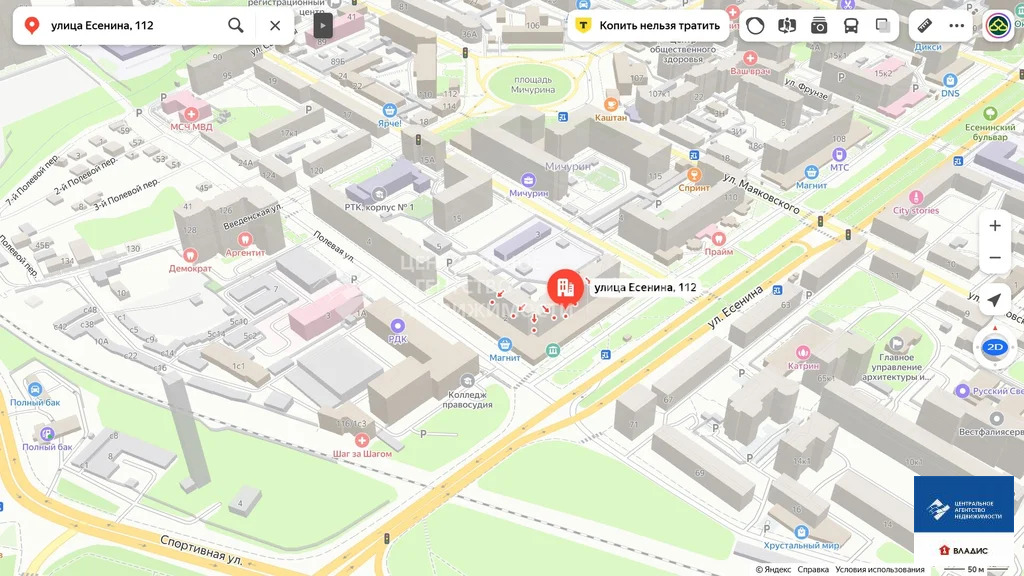Click the bus stop icon near Каштан
Image resolution: width=1024 pixels, height=576 pixels.
click(563, 117)
